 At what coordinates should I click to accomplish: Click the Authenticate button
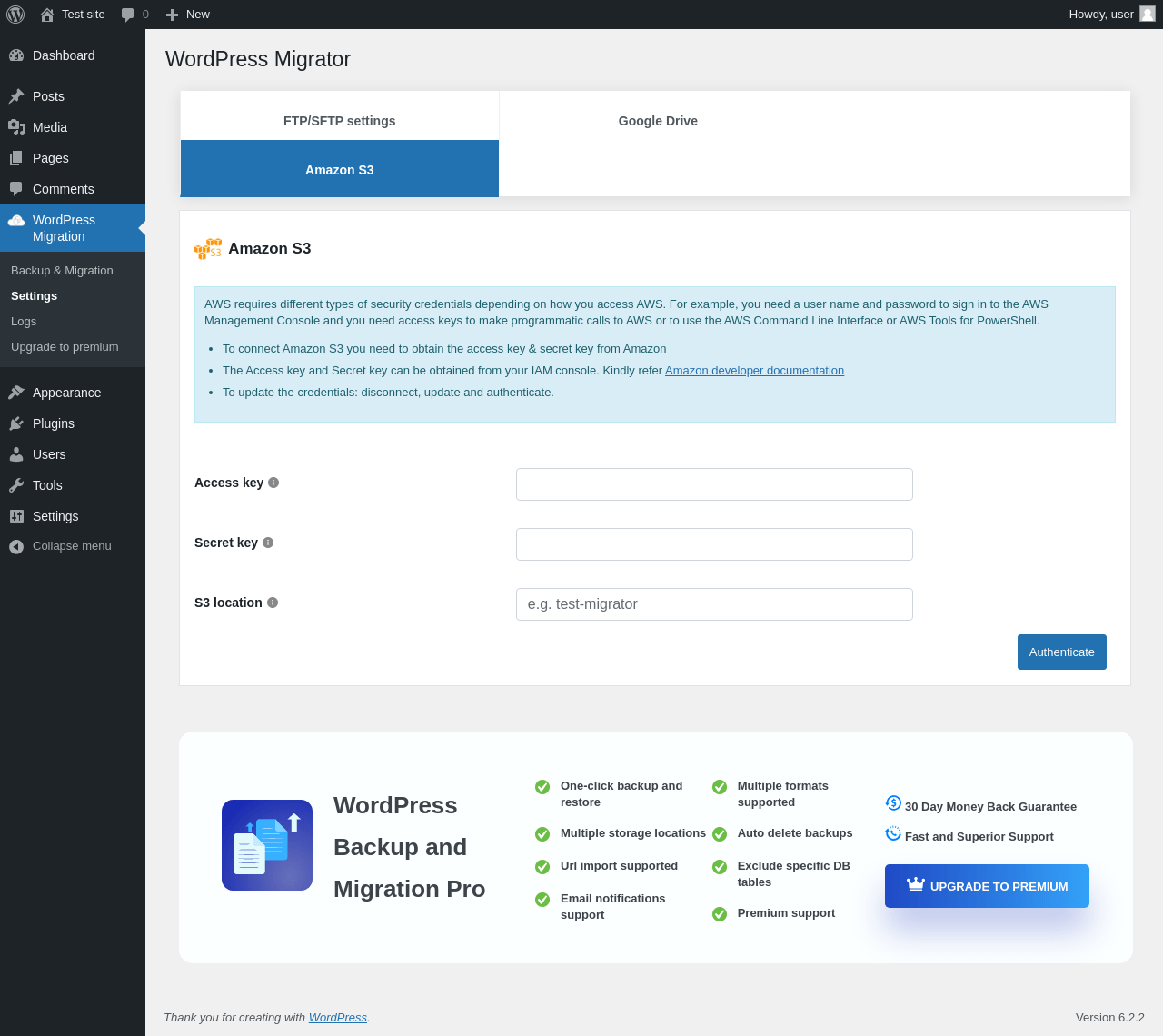coord(1062,652)
